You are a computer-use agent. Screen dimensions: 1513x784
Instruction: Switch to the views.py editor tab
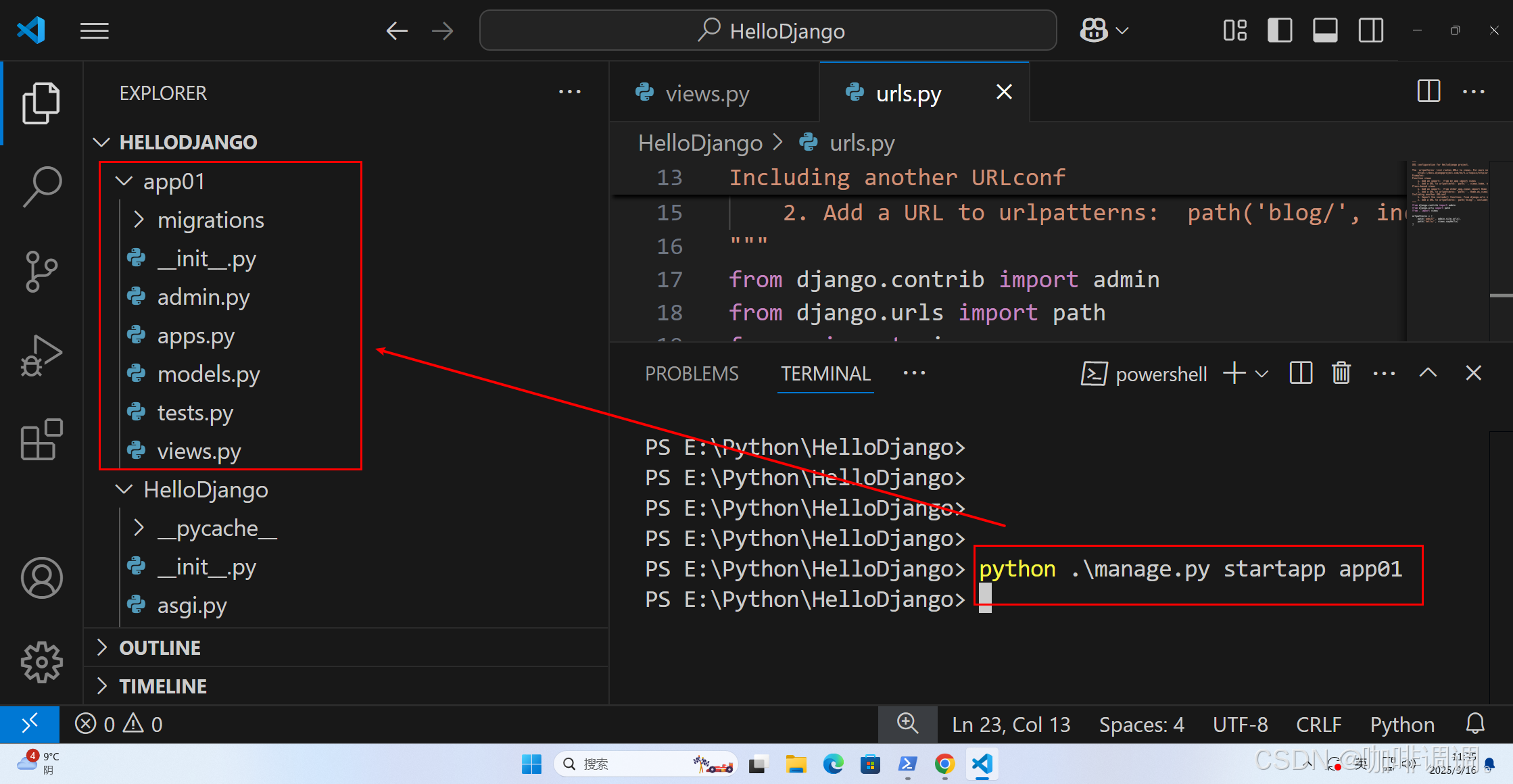706,93
